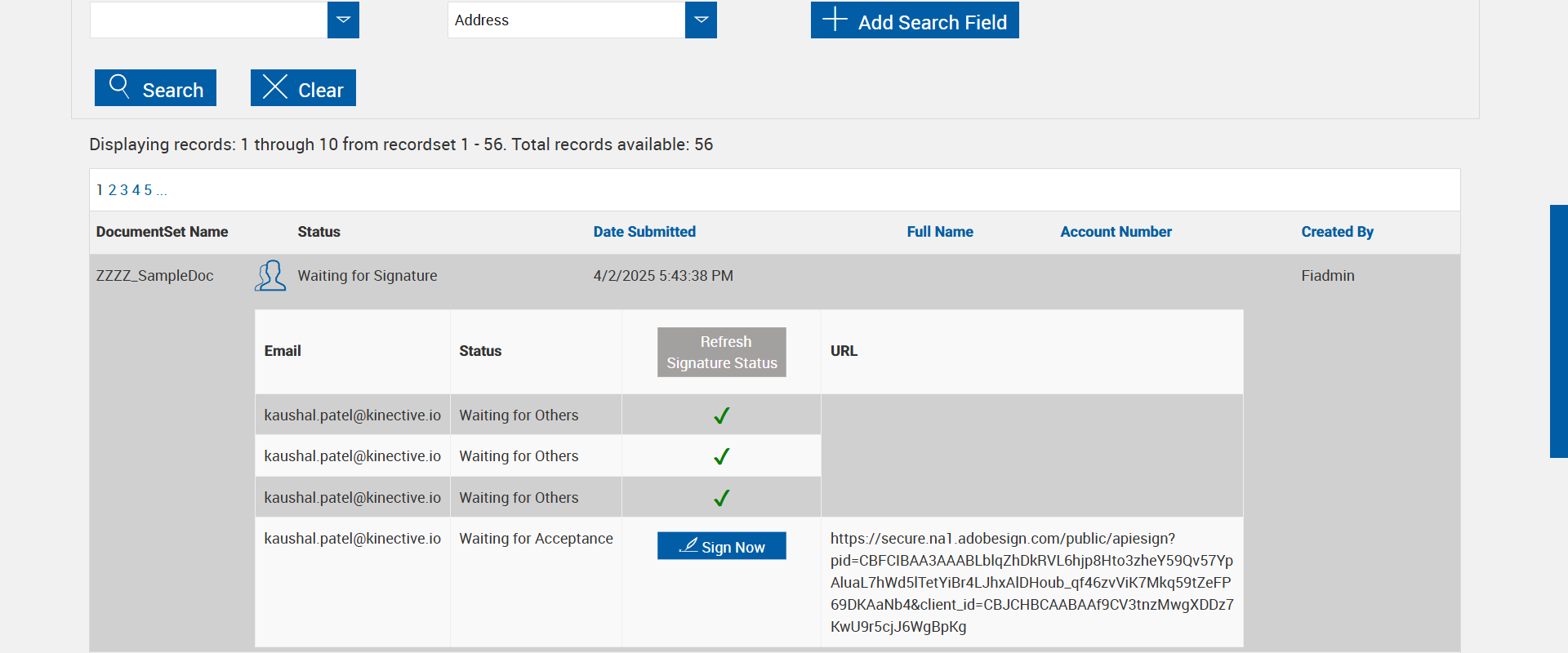
Task: Click the pen icon on Sign Now button
Action: coord(689,545)
